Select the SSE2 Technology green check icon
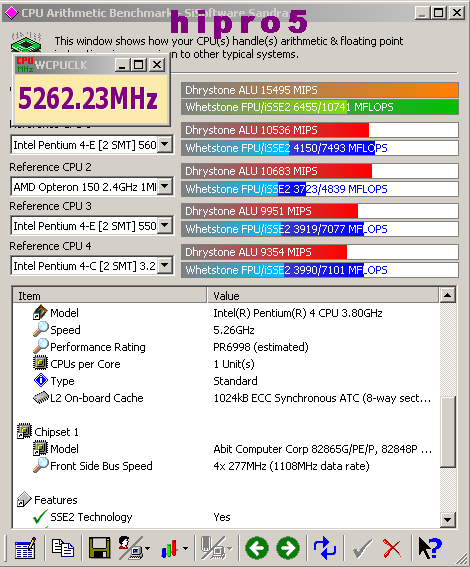 tap(40, 516)
